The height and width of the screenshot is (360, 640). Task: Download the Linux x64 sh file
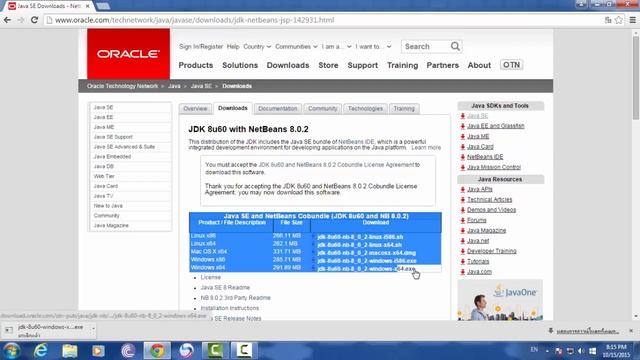[x=359, y=245]
